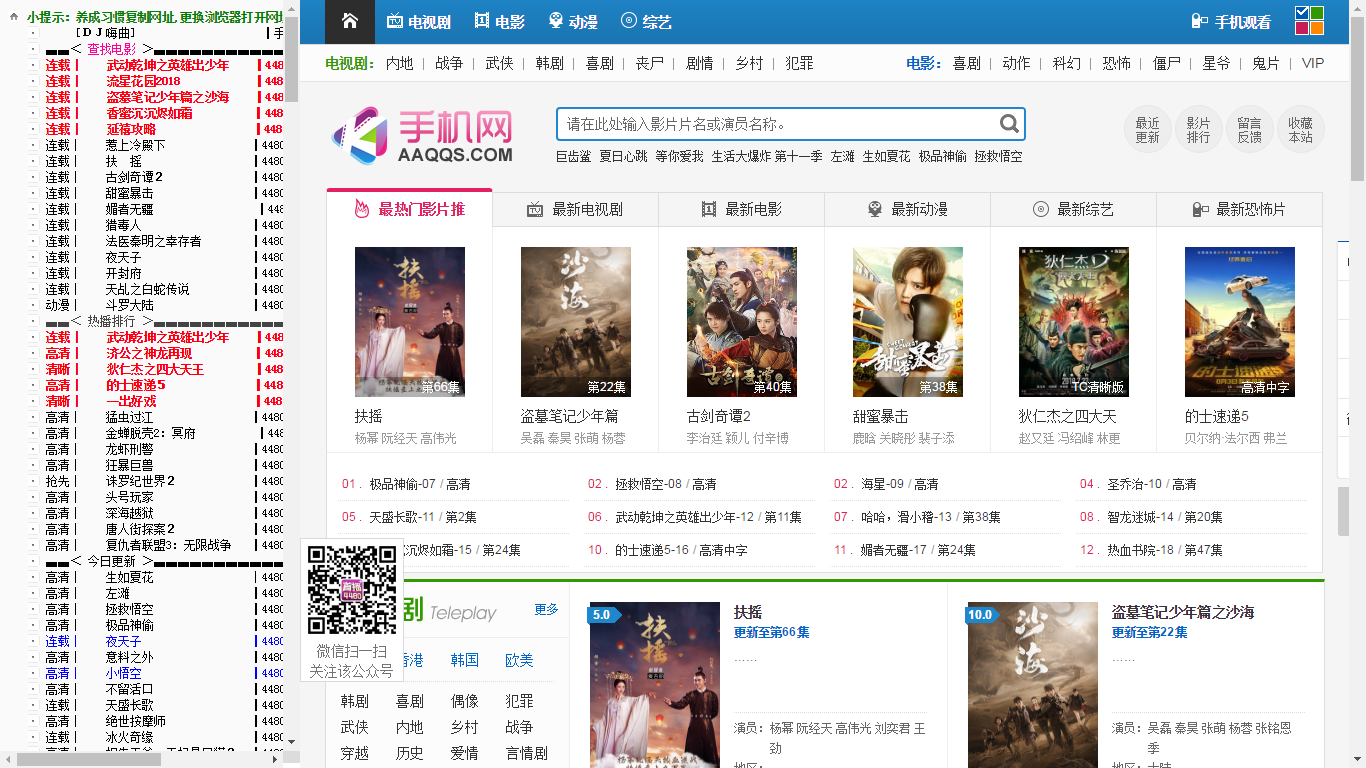Click the magnifier search icon
This screenshot has height=768, width=1366.
click(1009, 124)
